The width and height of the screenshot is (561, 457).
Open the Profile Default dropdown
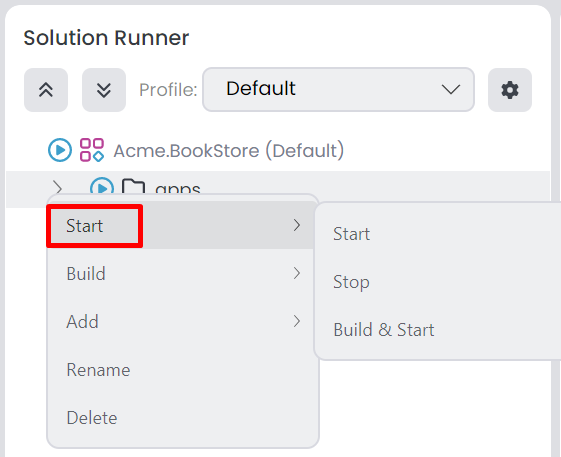338,89
